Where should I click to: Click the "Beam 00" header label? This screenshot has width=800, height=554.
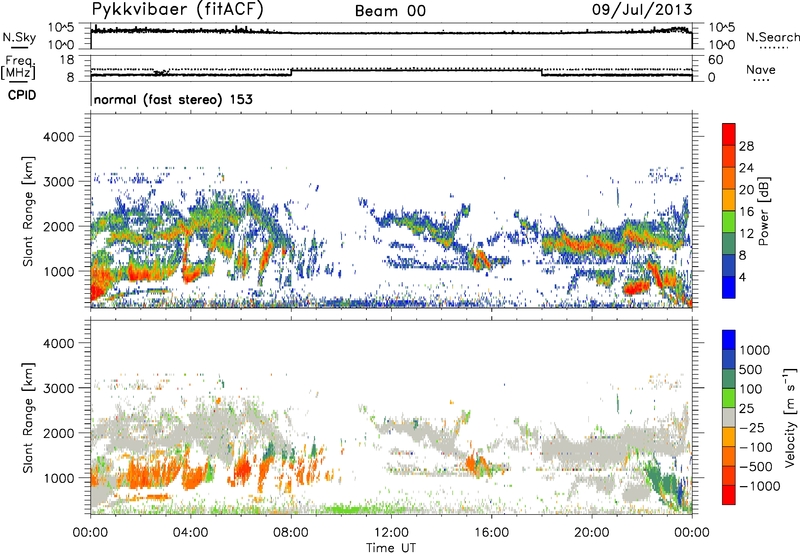point(390,11)
